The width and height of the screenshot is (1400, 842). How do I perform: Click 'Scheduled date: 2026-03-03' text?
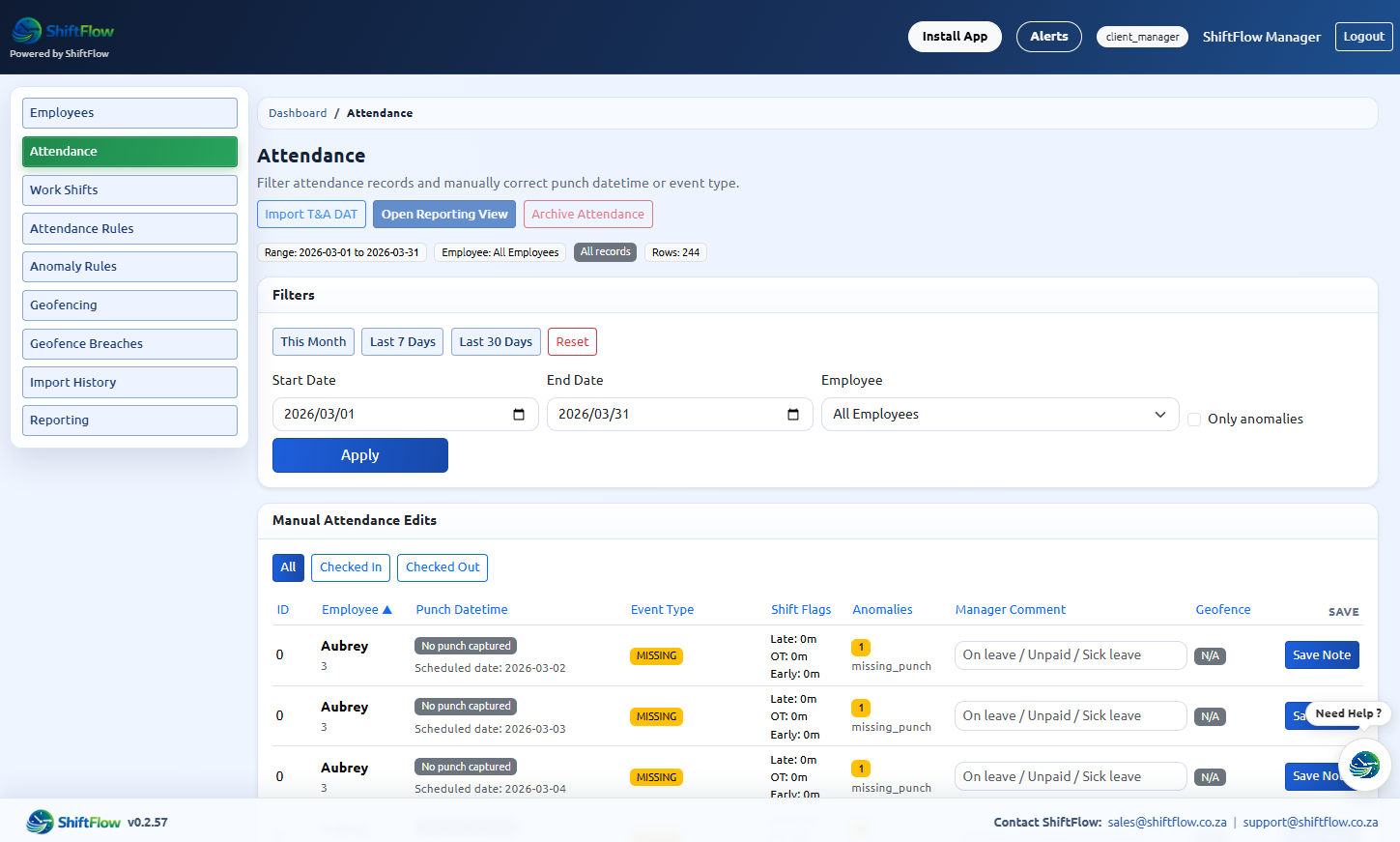click(x=490, y=729)
